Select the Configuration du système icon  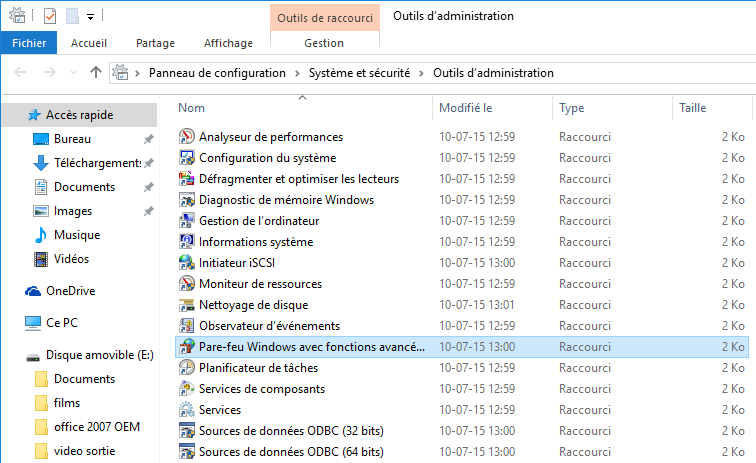coord(187,158)
